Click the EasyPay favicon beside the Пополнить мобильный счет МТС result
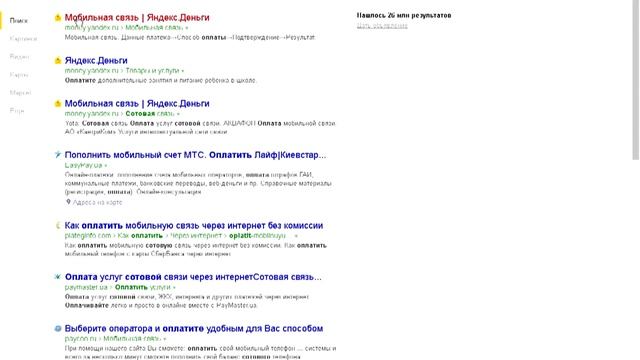Viewport: 640px width, 360px height. pos(58,155)
